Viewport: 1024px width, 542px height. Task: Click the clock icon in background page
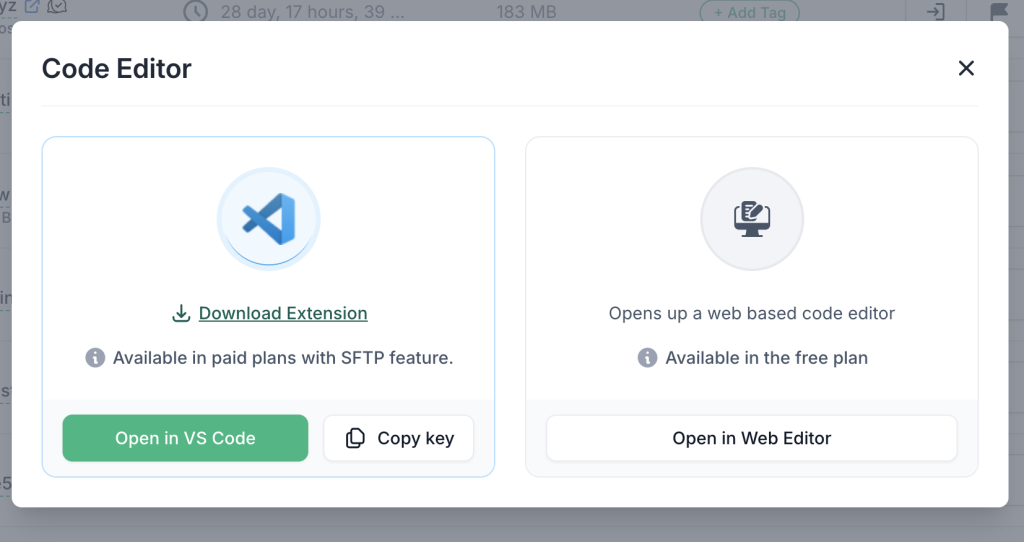tap(195, 12)
